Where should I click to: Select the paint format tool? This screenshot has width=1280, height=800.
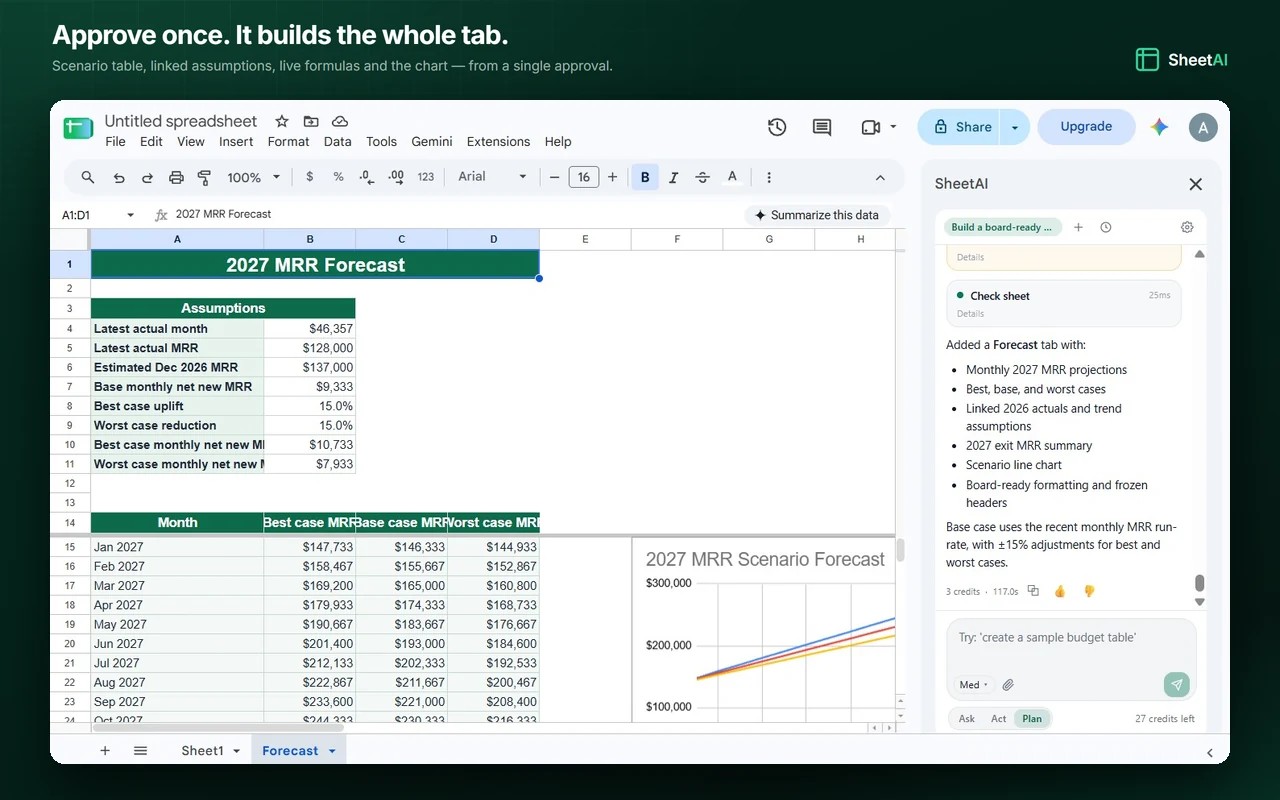(x=204, y=177)
